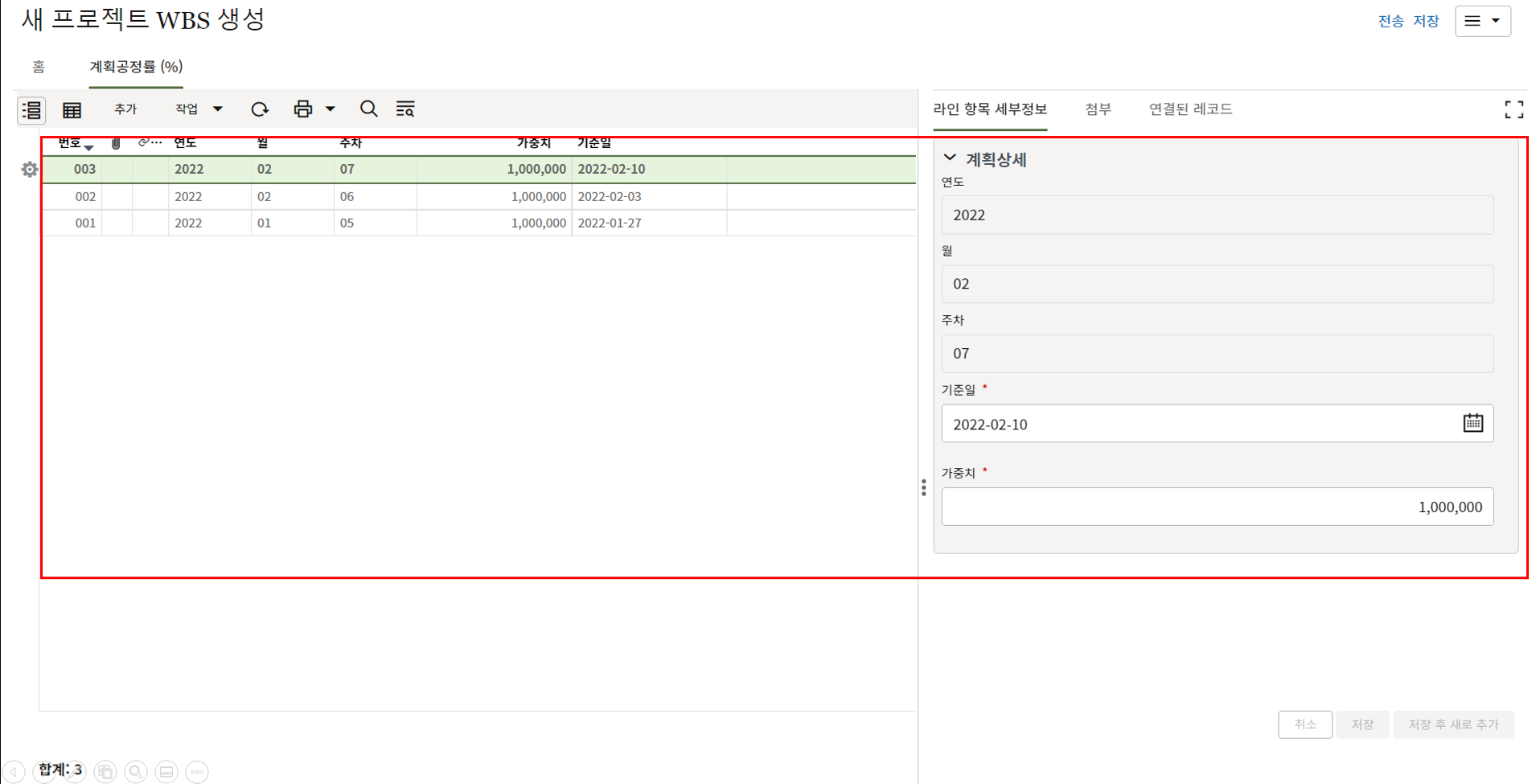Expand the detail panel to full screen
This screenshot has height=784, width=1536.
point(1513,110)
